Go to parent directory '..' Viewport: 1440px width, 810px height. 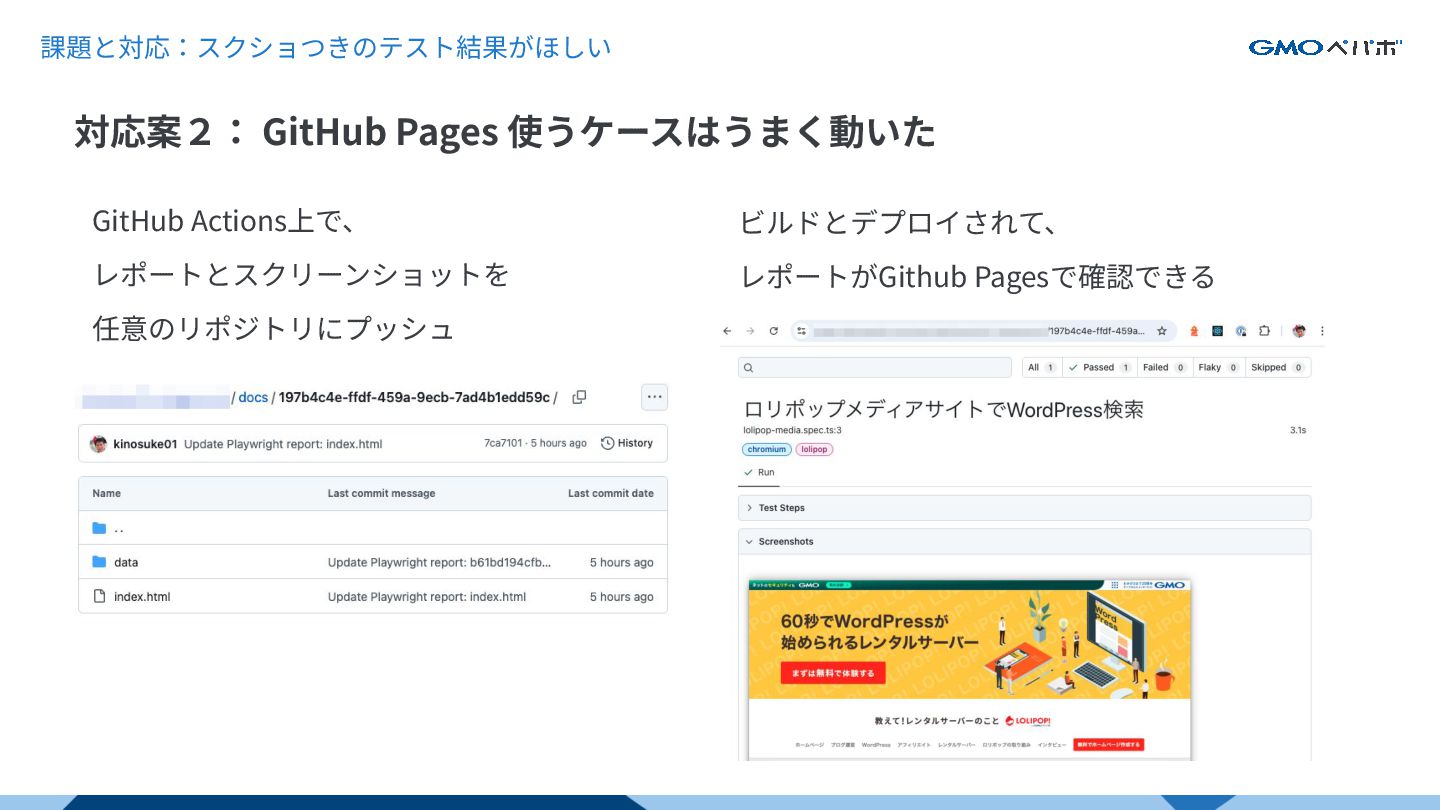[119, 528]
